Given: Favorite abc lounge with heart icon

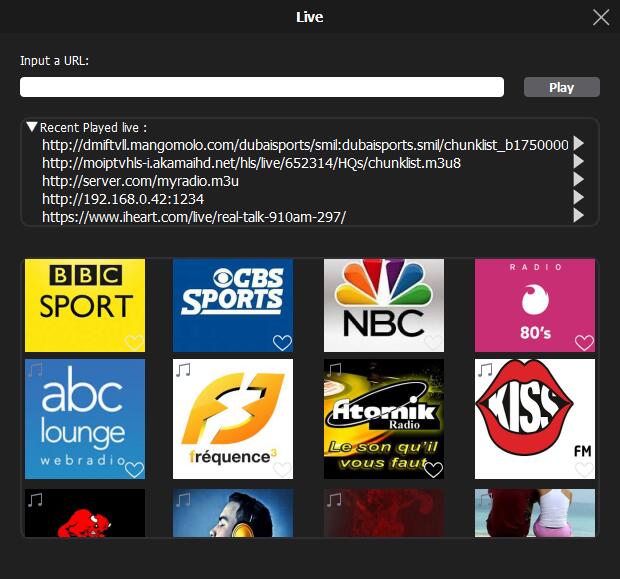Looking at the screenshot, I should [134, 470].
